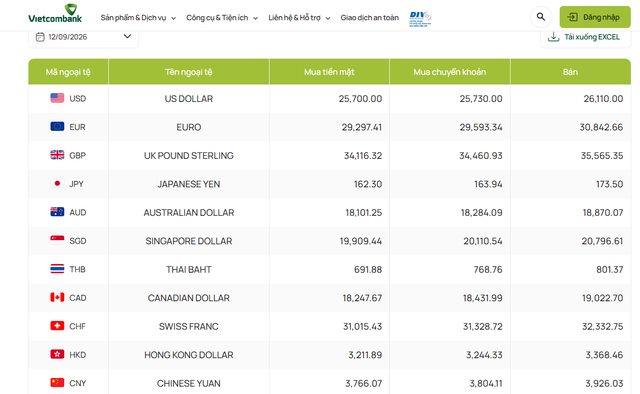
Task: Click the Mua chuyển khoản column header
Action: tap(450, 72)
